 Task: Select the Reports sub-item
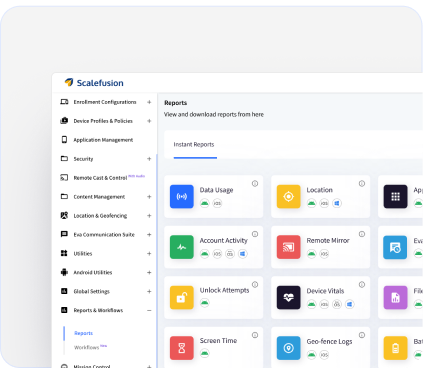tap(83, 333)
